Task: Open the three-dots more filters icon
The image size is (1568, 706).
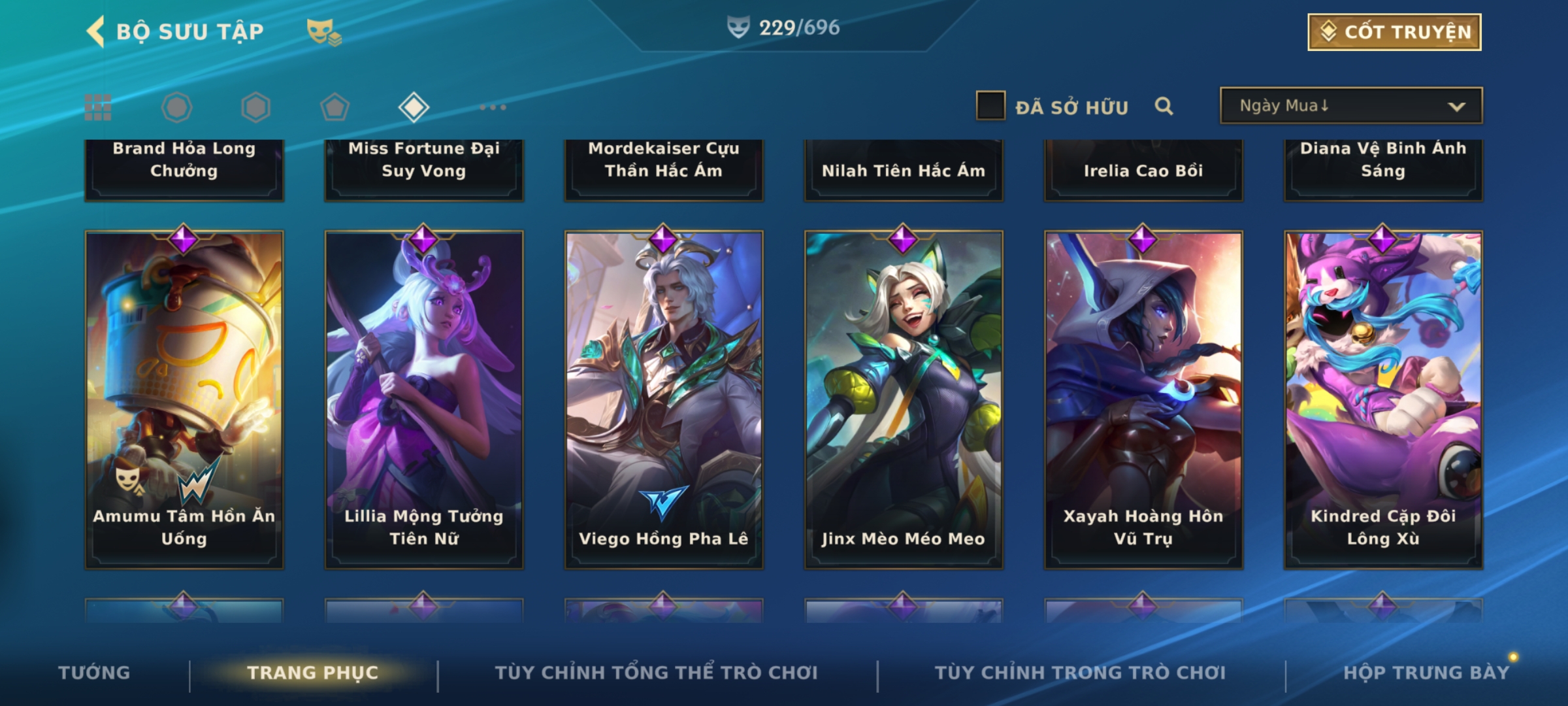Action: coord(493,107)
